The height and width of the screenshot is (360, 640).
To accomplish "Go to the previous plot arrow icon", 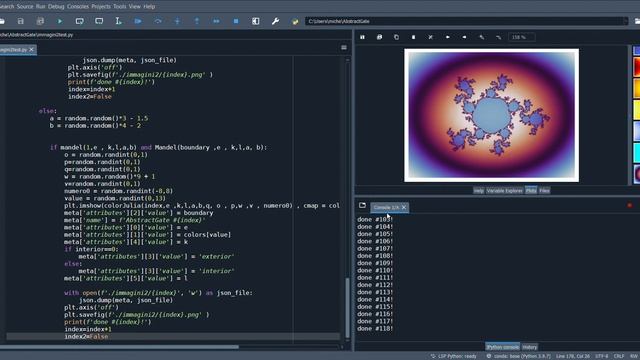I will (x=448, y=37).
